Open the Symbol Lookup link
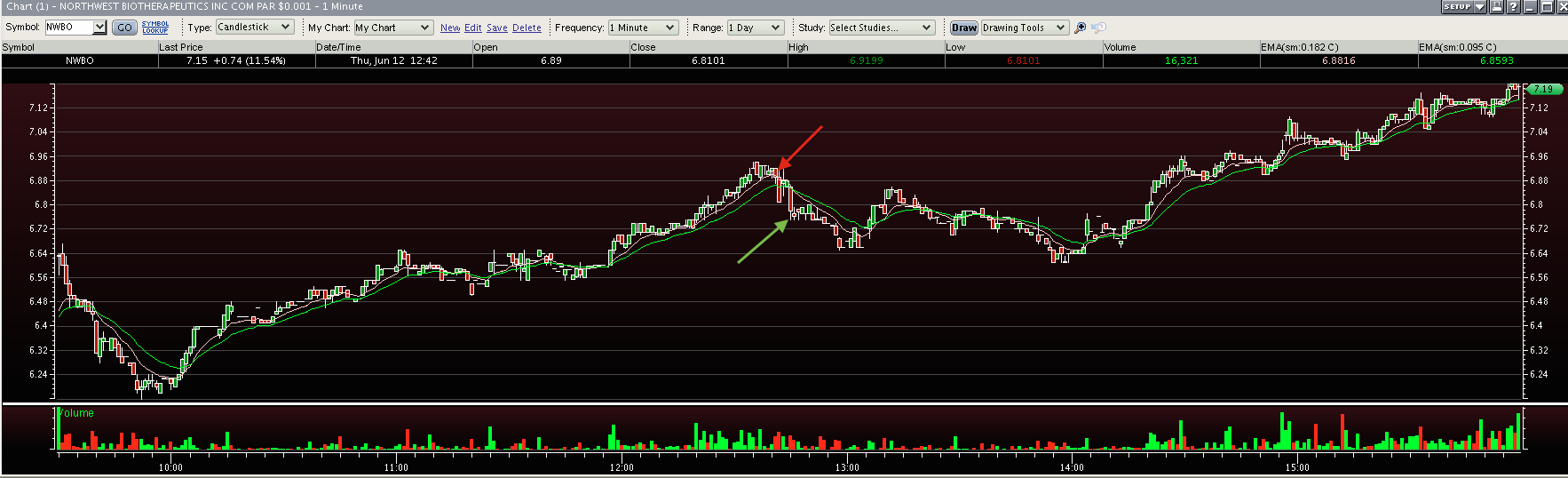 (155, 28)
